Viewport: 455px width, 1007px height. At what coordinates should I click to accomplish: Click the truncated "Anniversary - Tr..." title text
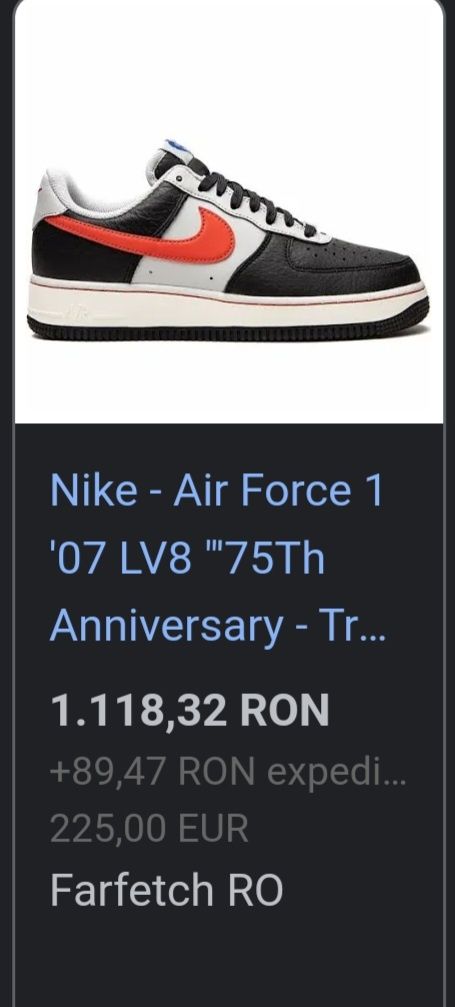(x=219, y=626)
